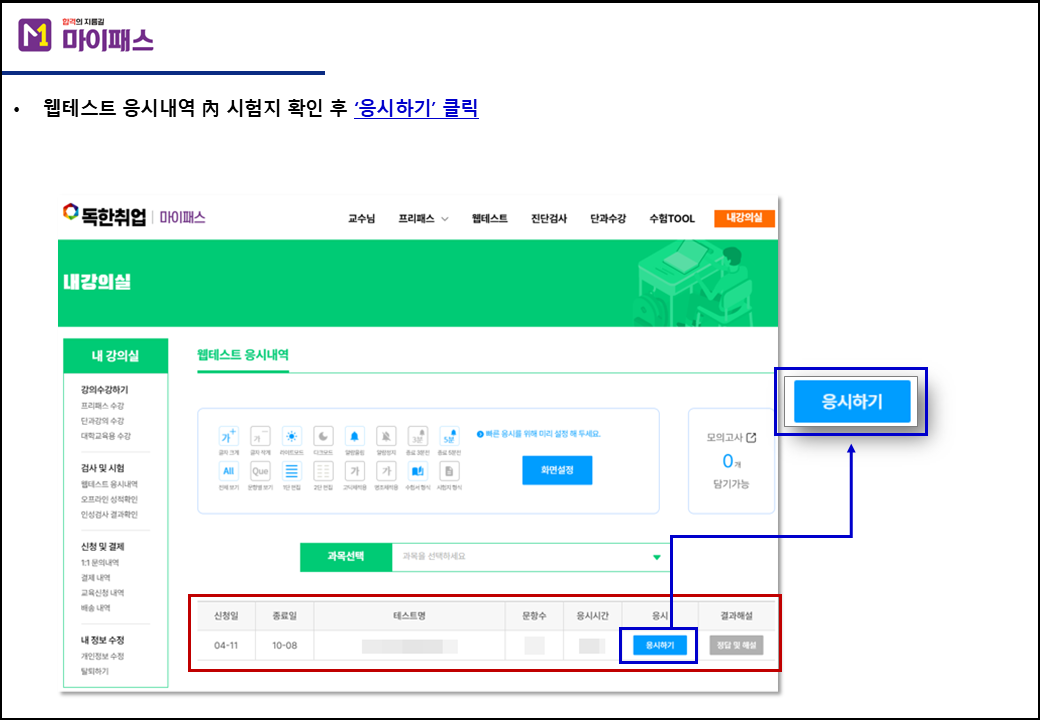
Task: Select the 시험지 형식 exam paper icon
Action: click(x=450, y=471)
